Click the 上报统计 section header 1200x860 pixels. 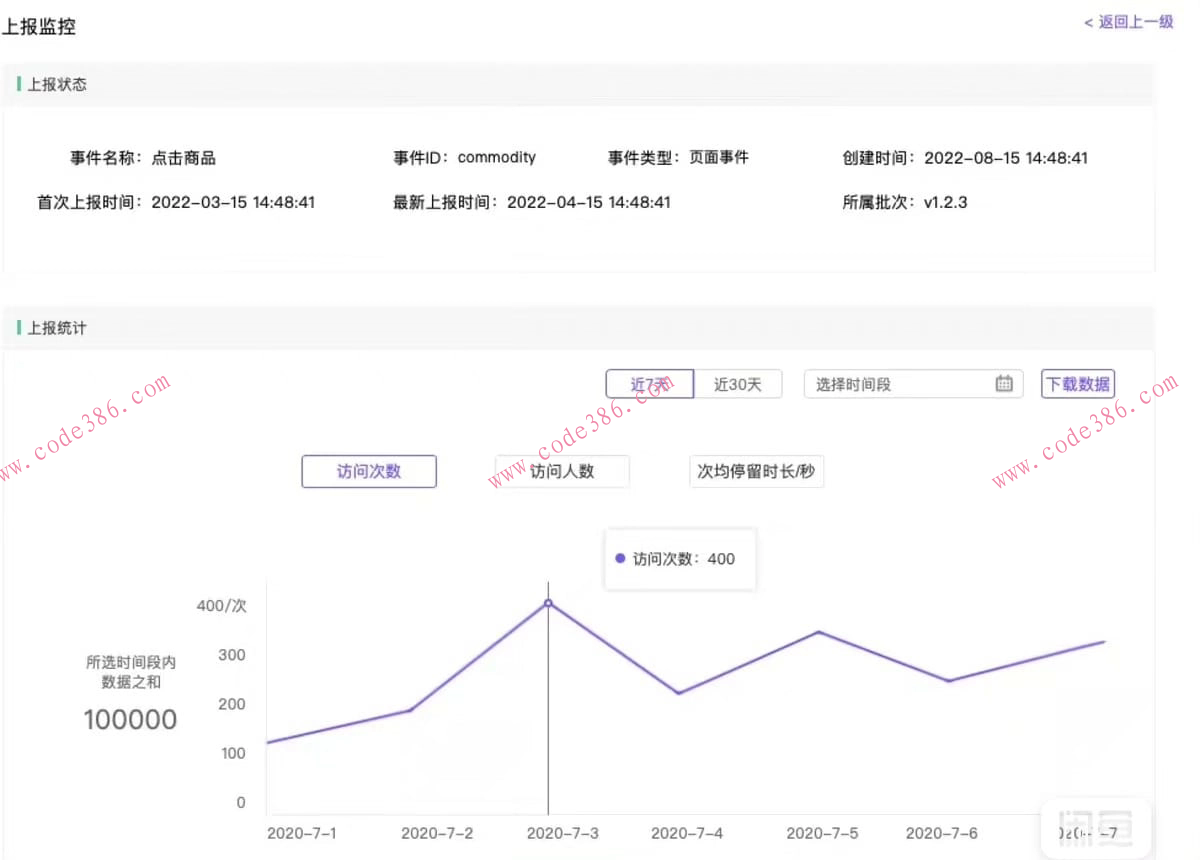pyautogui.click(x=58, y=328)
